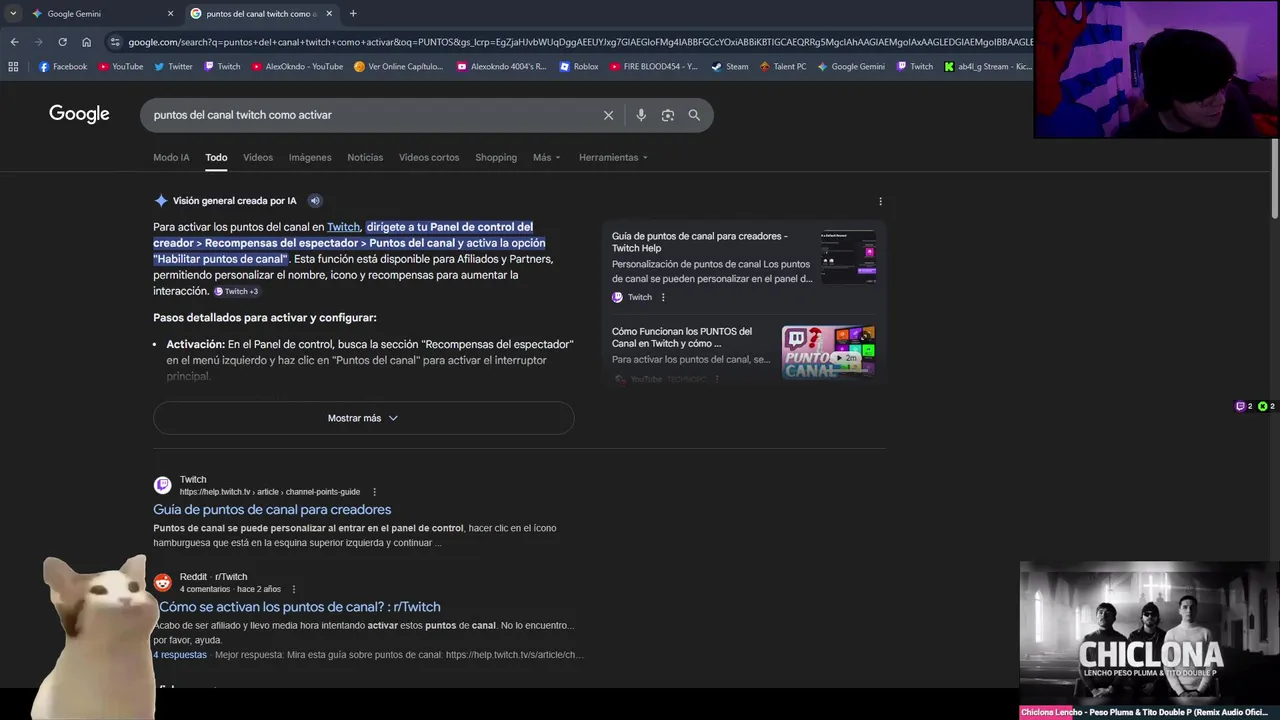The width and height of the screenshot is (1280, 720).
Task: Expand the Más dropdown
Action: [x=547, y=157]
